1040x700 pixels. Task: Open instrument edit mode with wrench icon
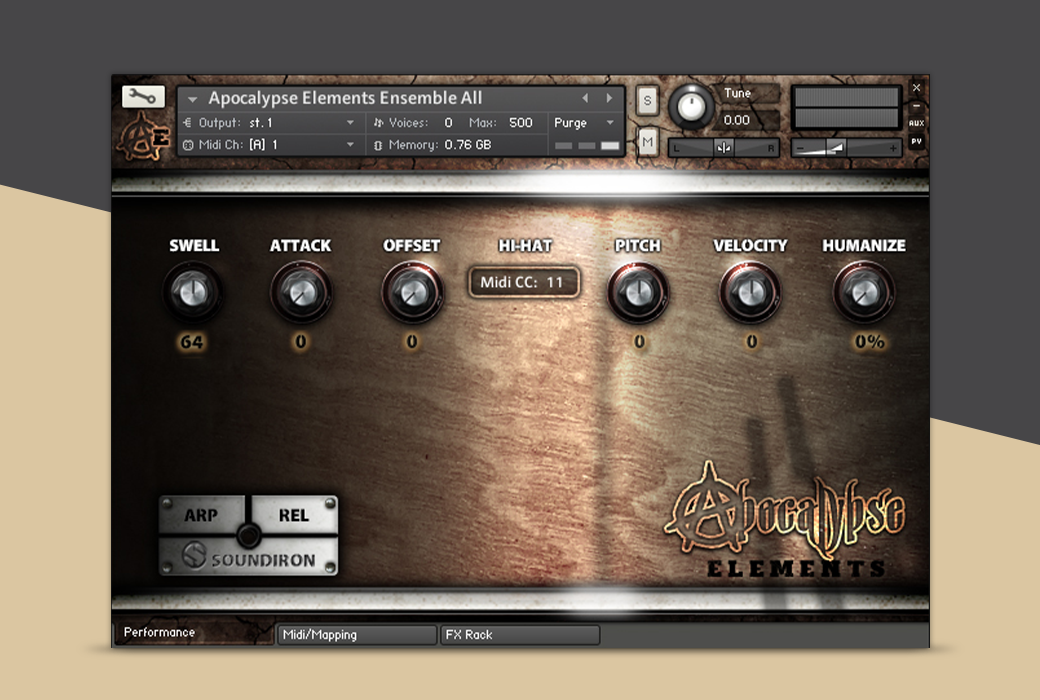pos(143,97)
